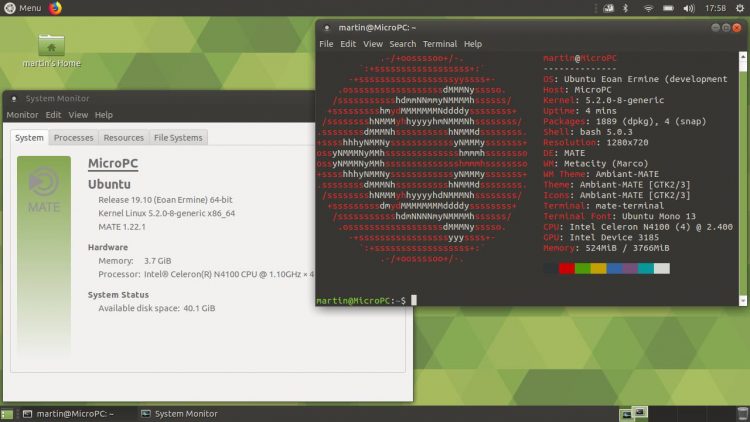Click the terminal scrollbar up arrow

[x=742, y=56]
